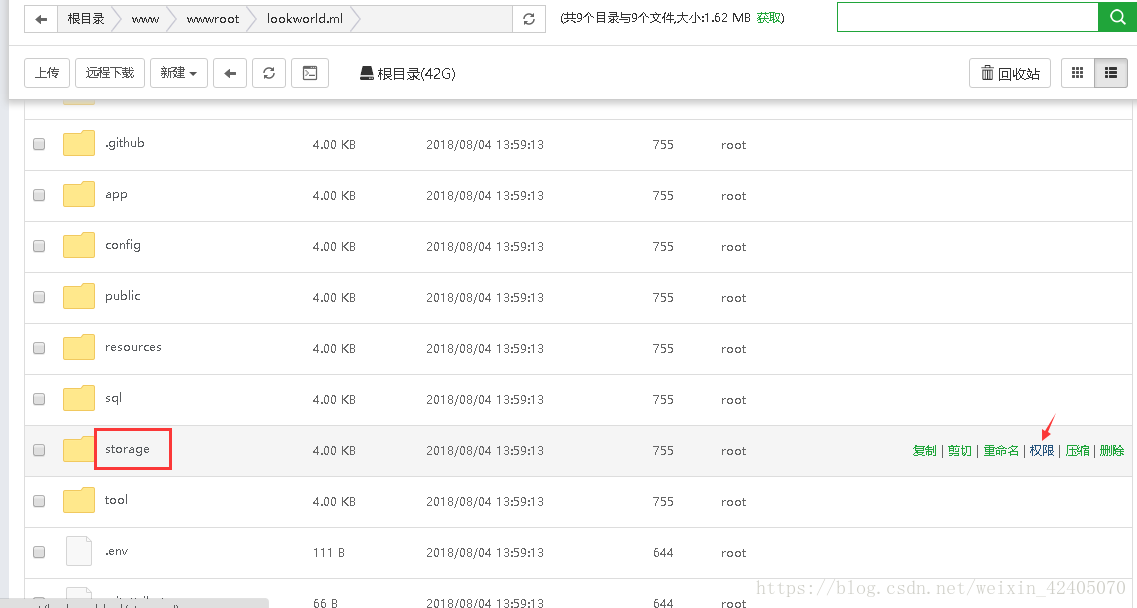
Task: Open the app folder name
Action: coord(116,194)
